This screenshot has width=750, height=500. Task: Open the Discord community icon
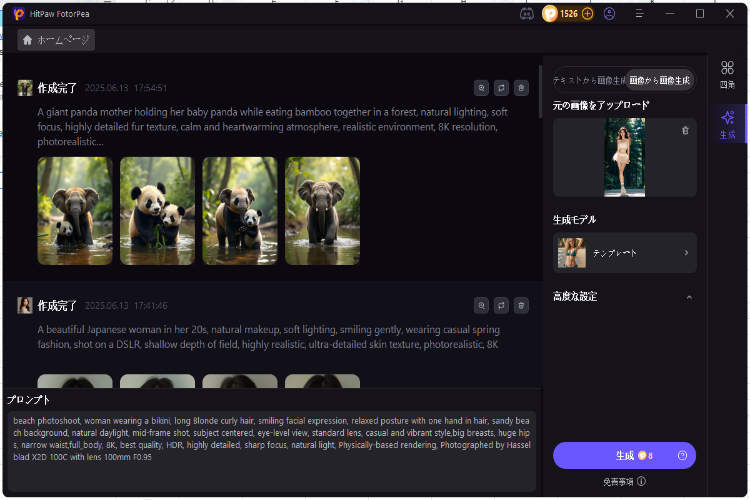coord(527,14)
